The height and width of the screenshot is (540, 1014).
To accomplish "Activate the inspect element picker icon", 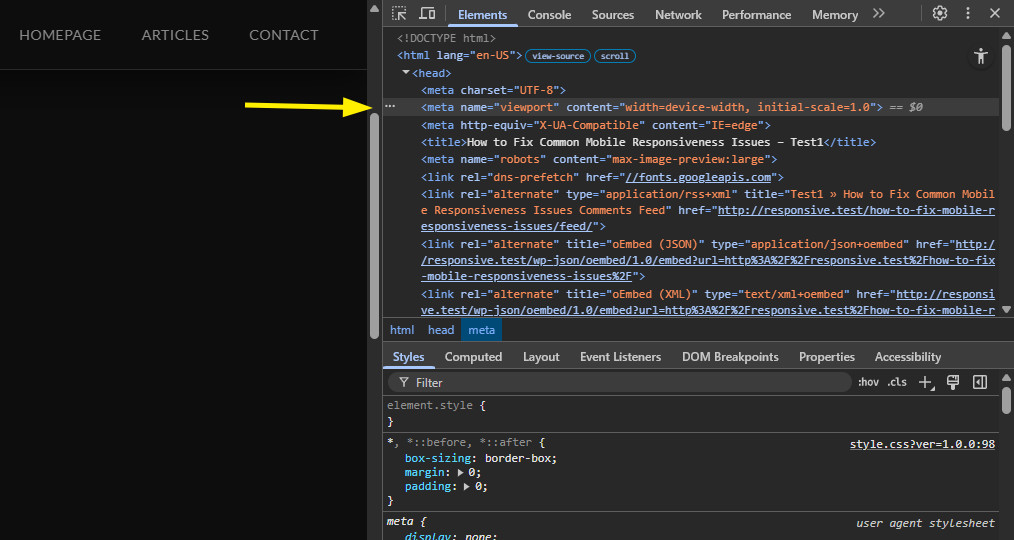I will pos(399,14).
